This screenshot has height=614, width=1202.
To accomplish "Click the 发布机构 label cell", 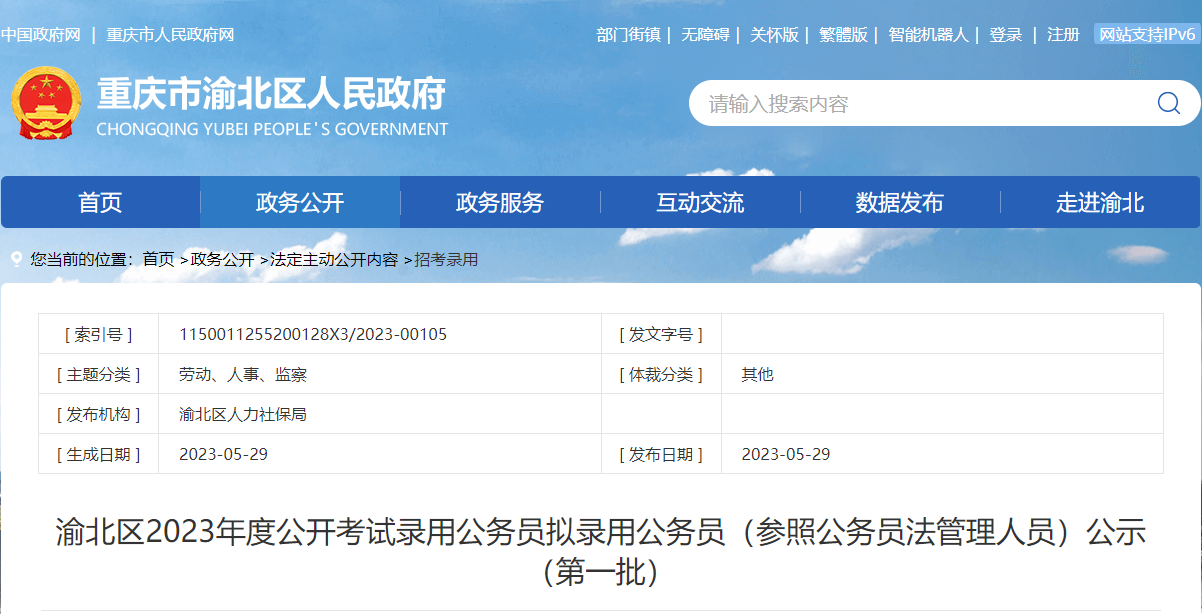I will pos(98,414).
